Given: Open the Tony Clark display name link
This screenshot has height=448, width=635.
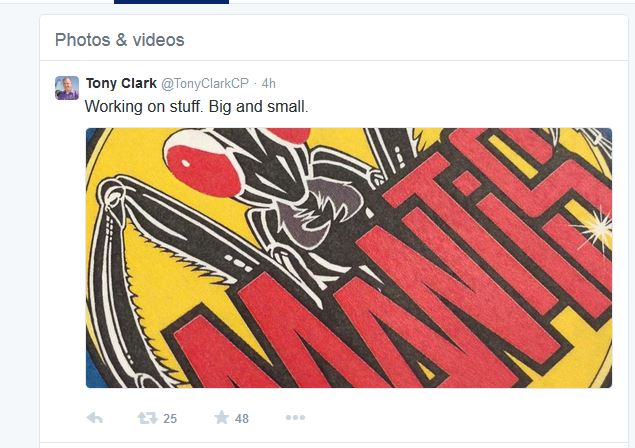Looking at the screenshot, I should click(120, 82).
